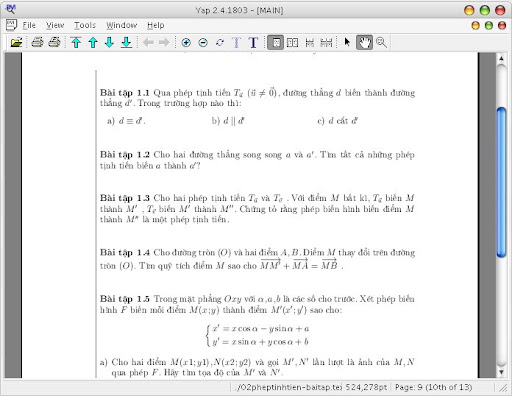
Task: Open the Help menu
Action: coord(156,25)
